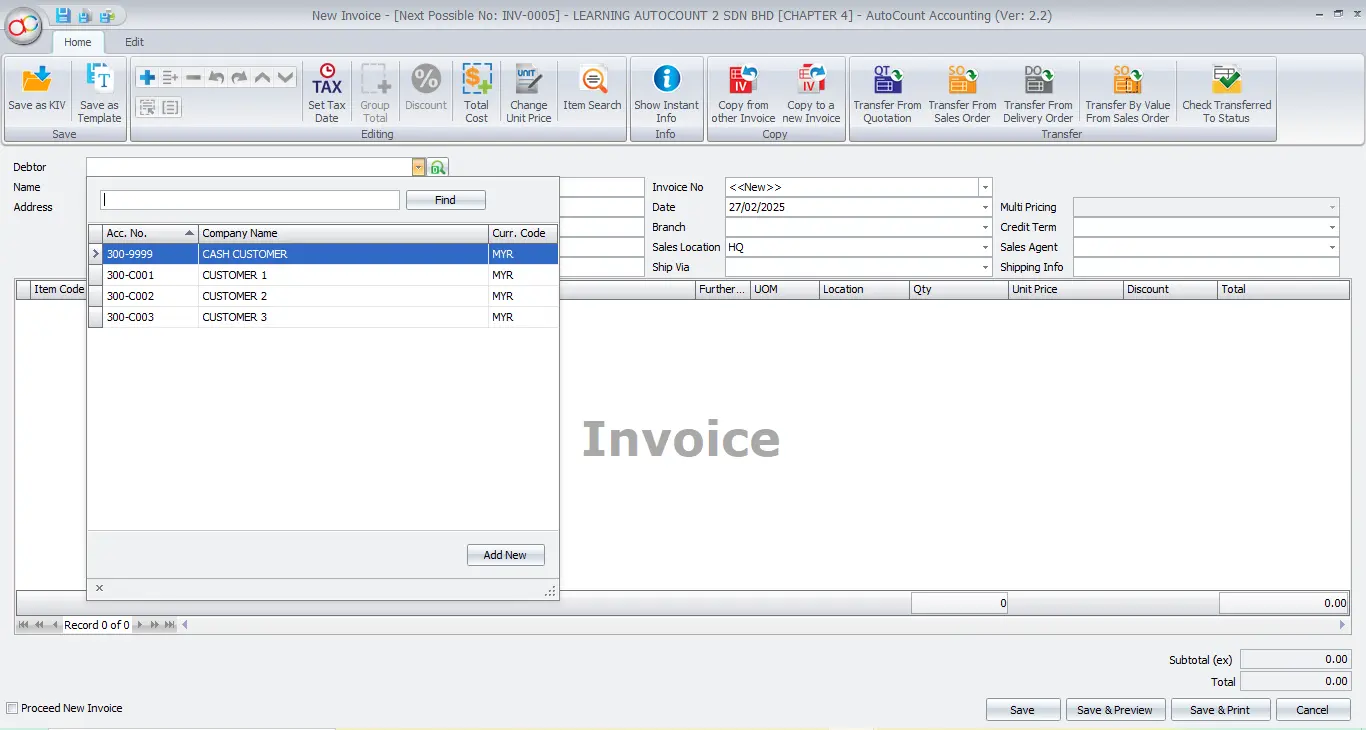Screen dimensions: 1366x730
Task: Click Transfer From Delivery Order
Action: tap(1038, 90)
